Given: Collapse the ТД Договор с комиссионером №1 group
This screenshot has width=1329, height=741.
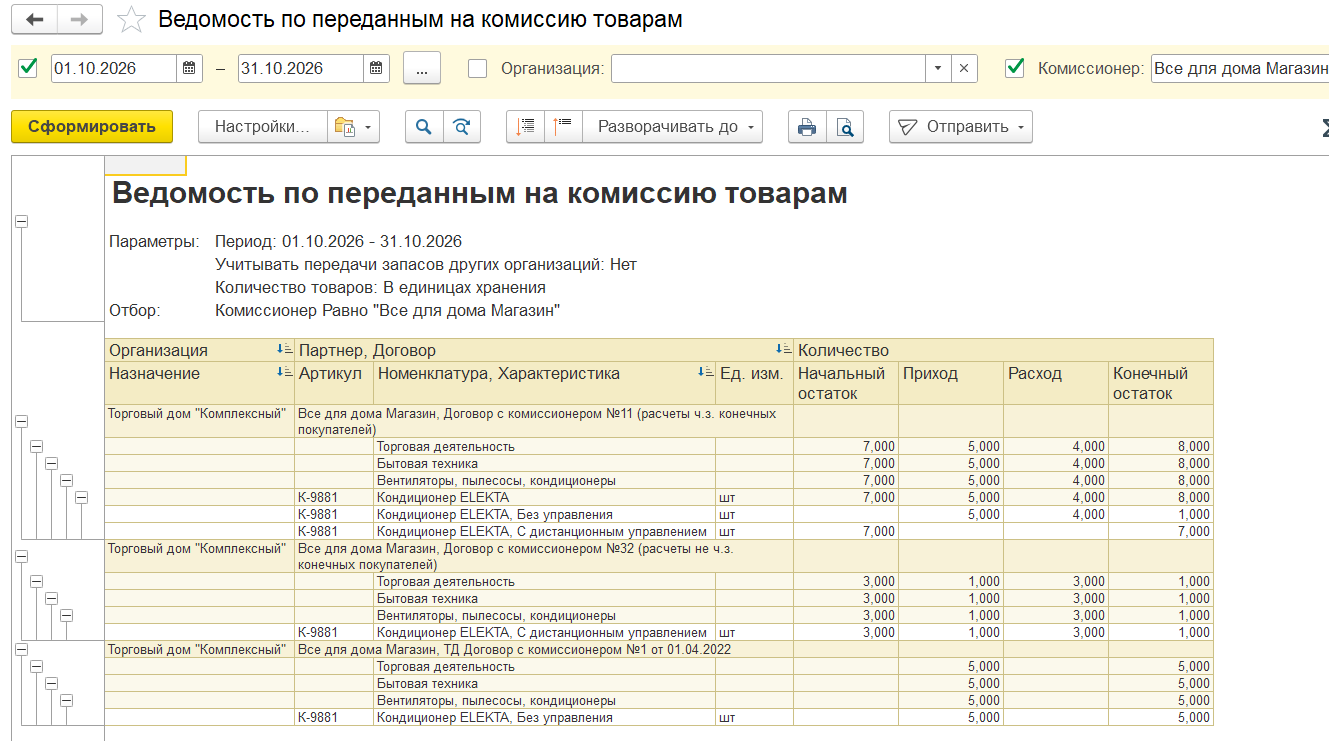Looking at the screenshot, I should tap(21, 650).
